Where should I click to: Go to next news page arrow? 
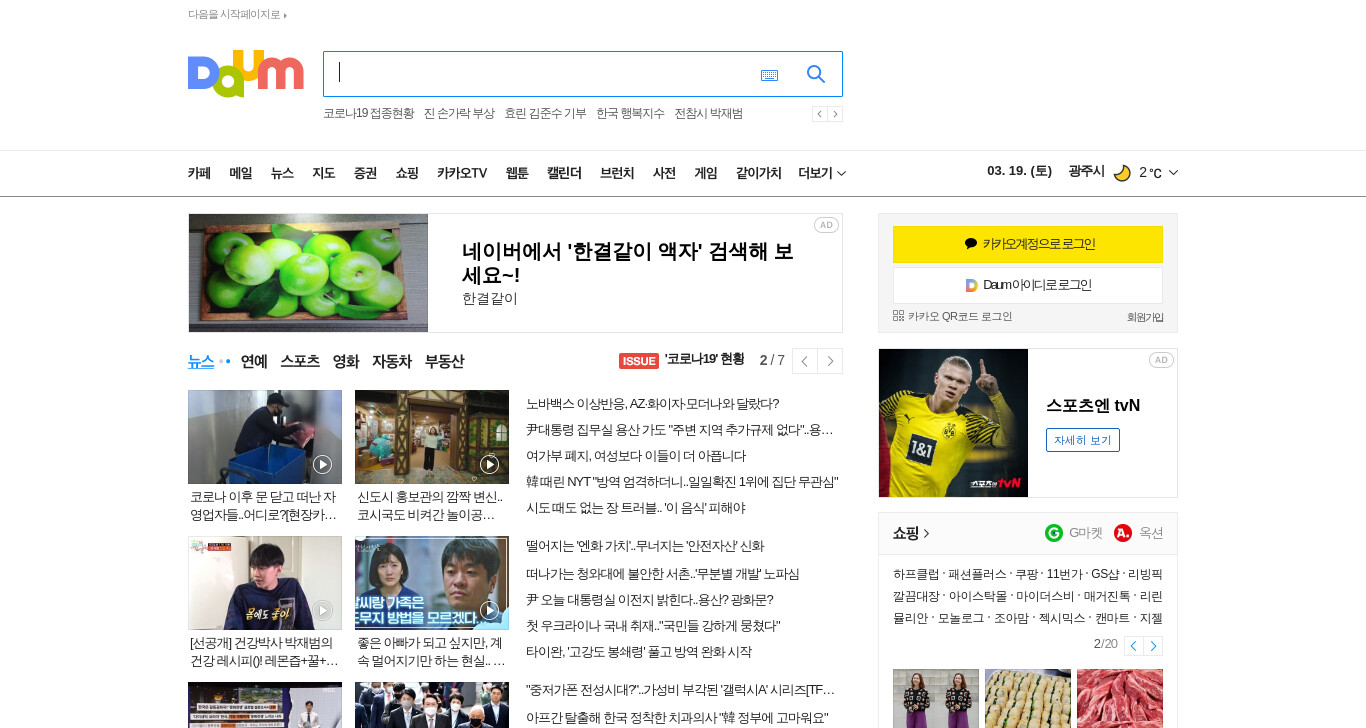[x=830, y=361]
